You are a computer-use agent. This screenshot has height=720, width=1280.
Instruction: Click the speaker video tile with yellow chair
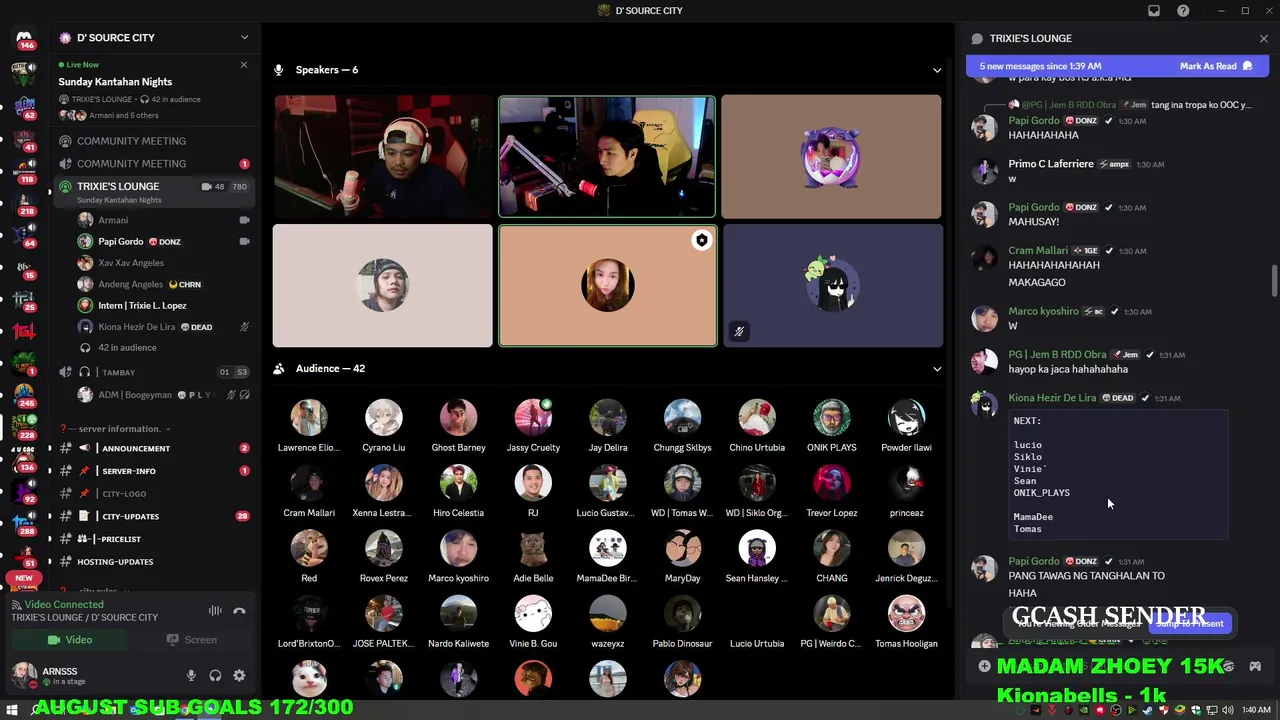click(x=607, y=156)
